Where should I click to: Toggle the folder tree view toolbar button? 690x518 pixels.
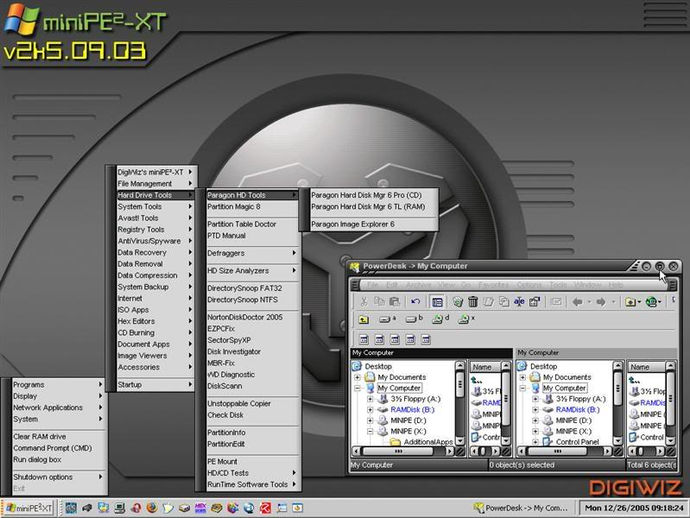click(437, 301)
